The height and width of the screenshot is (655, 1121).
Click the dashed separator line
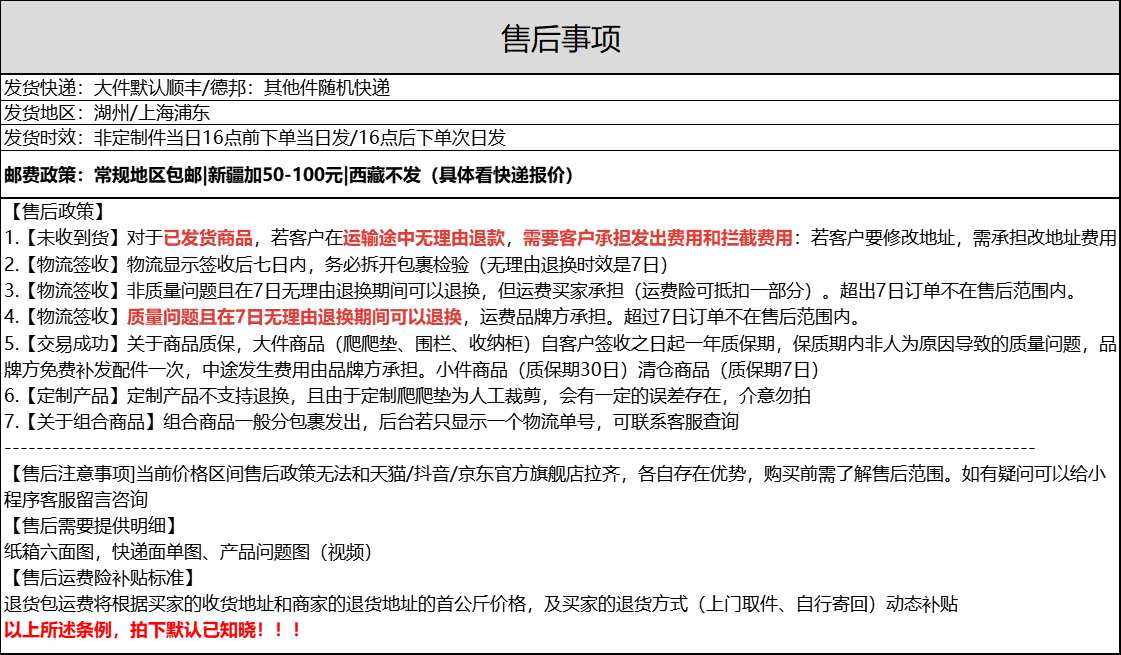(x=520, y=449)
